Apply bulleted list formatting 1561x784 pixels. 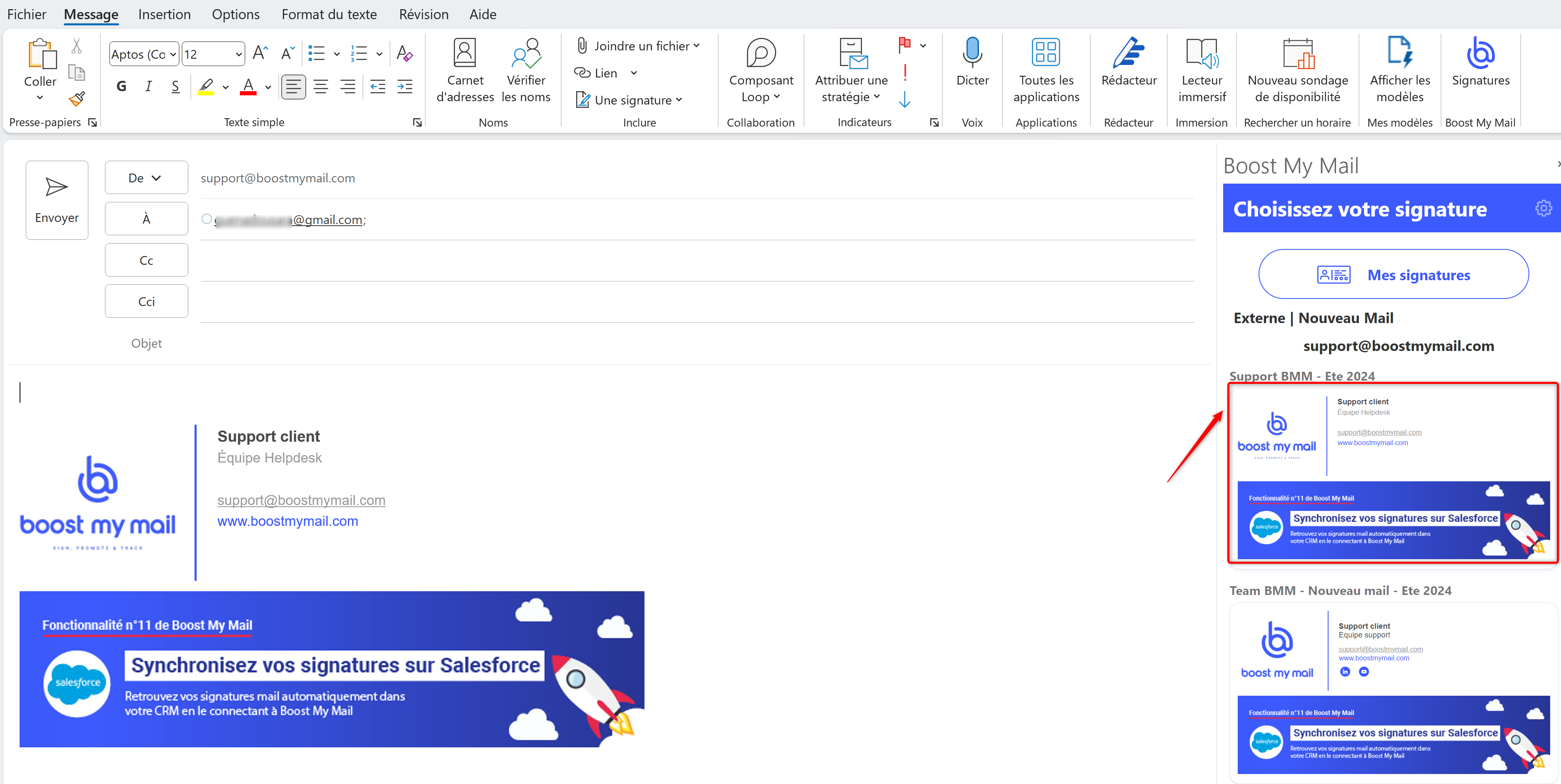(x=316, y=53)
